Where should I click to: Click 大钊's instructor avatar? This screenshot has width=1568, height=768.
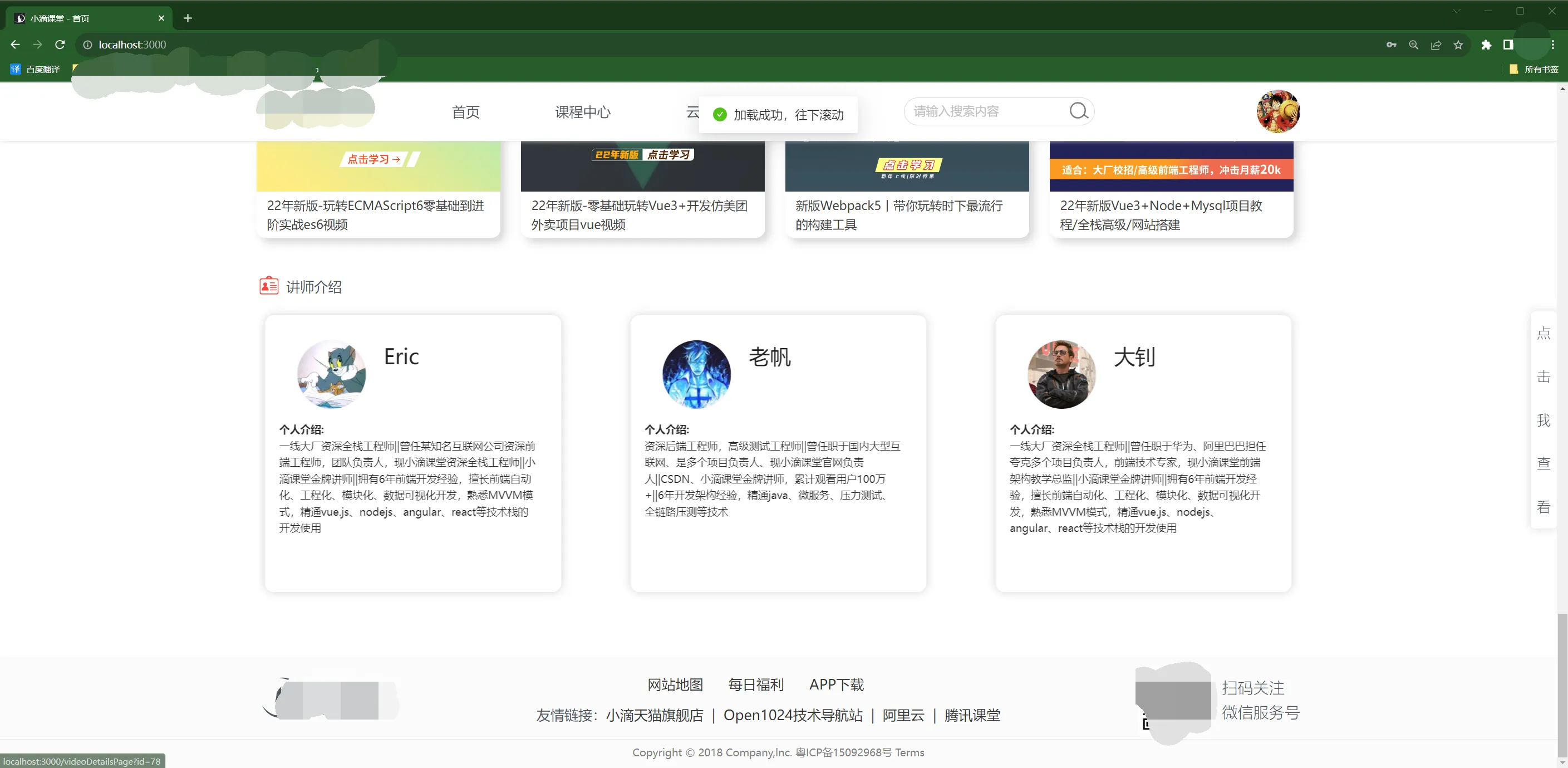tap(1061, 374)
